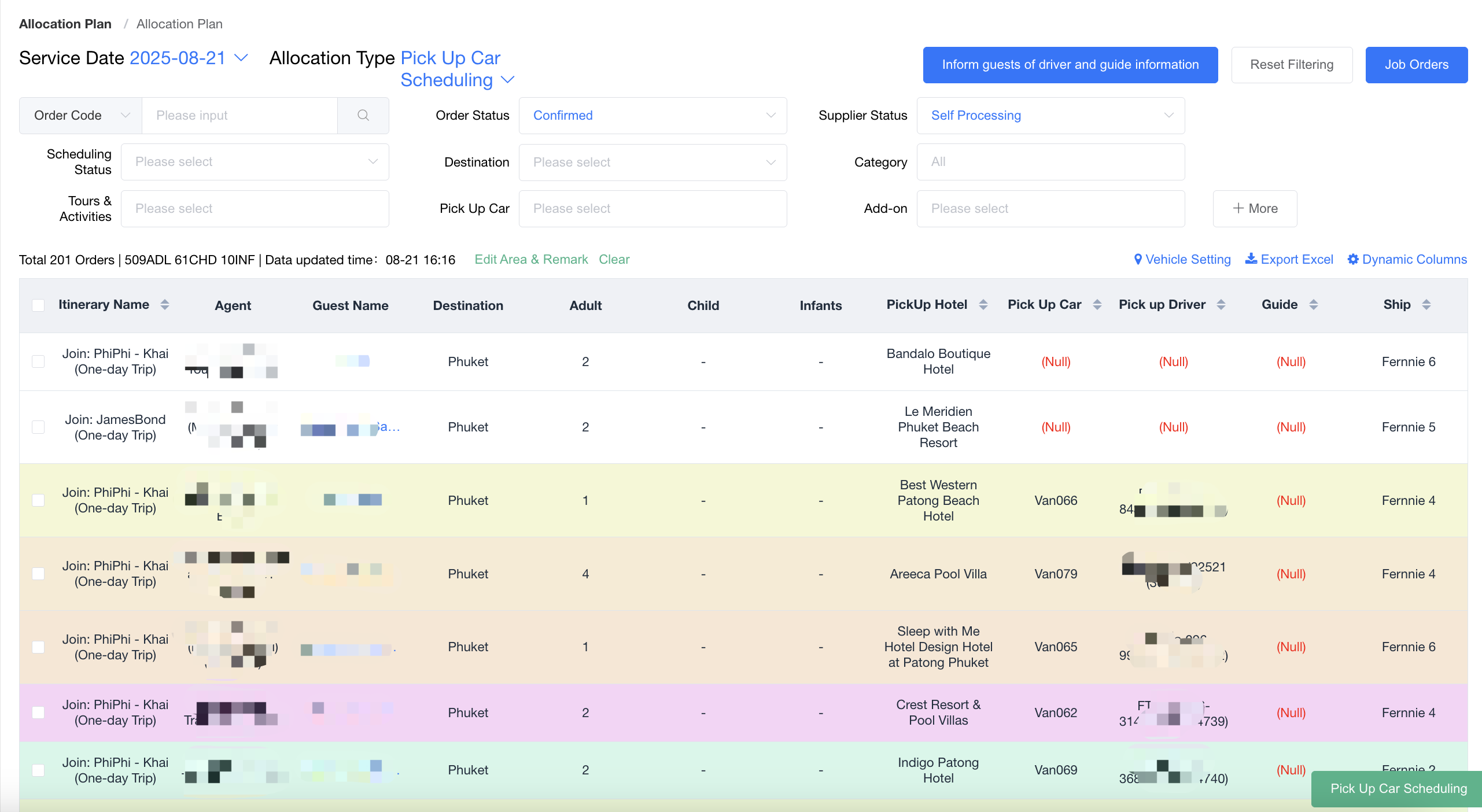
Task: Open Edit Area & Remark
Action: (530, 259)
